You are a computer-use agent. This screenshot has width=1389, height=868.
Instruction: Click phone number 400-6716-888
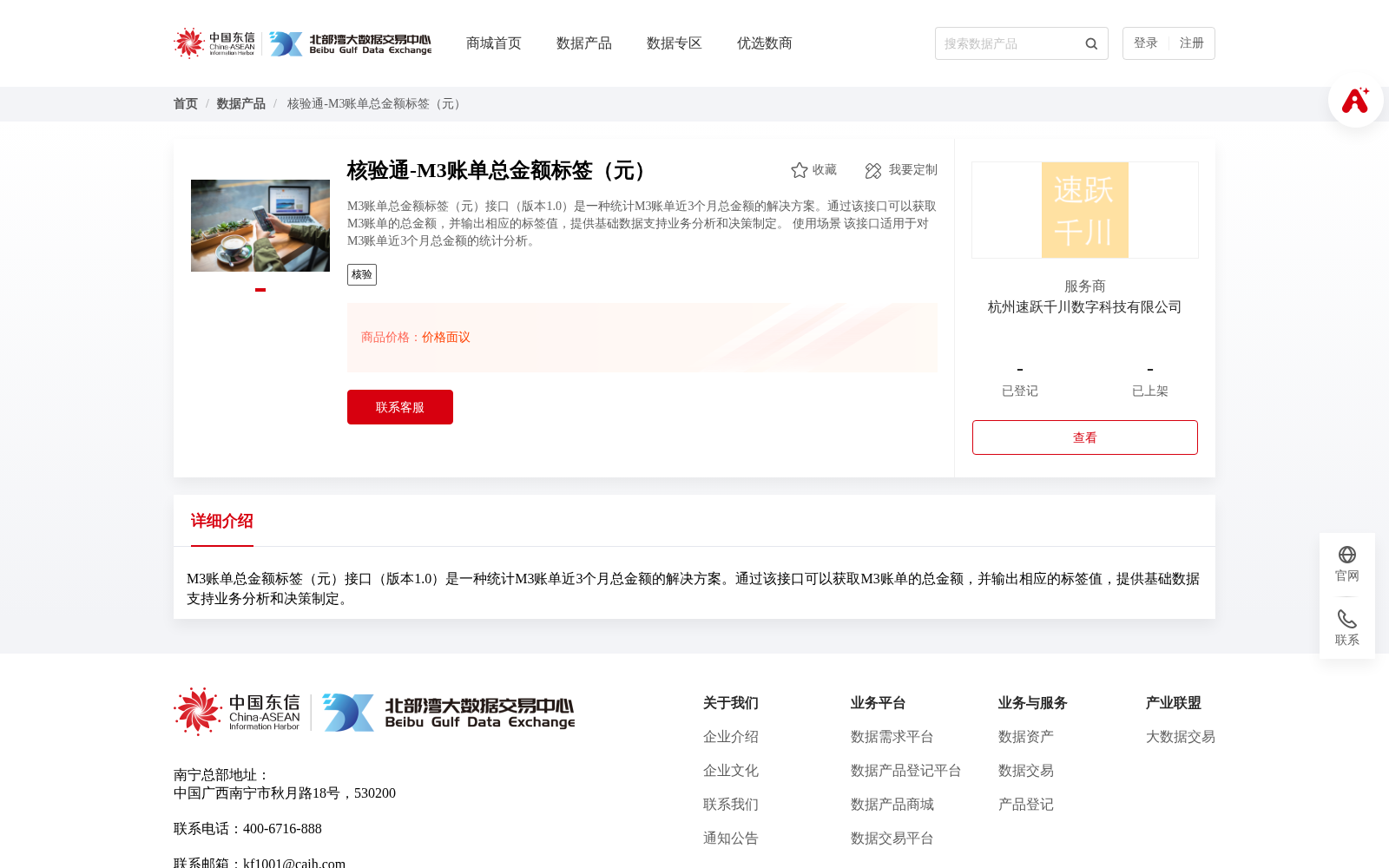[x=282, y=829]
